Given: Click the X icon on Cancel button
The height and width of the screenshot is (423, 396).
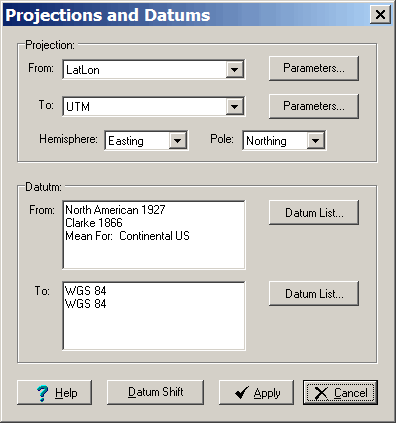Looking at the screenshot, I should tap(321, 393).
